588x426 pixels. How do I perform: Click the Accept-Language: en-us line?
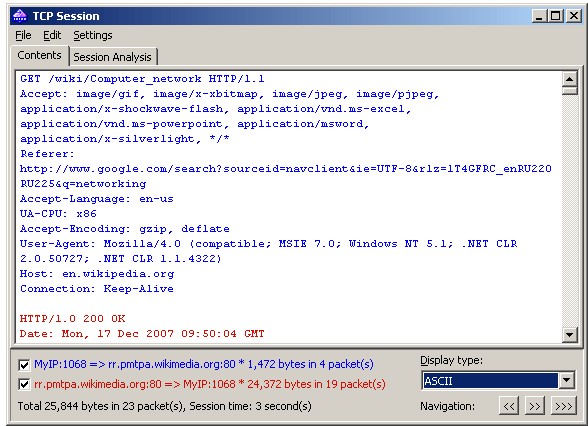[97, 199]
